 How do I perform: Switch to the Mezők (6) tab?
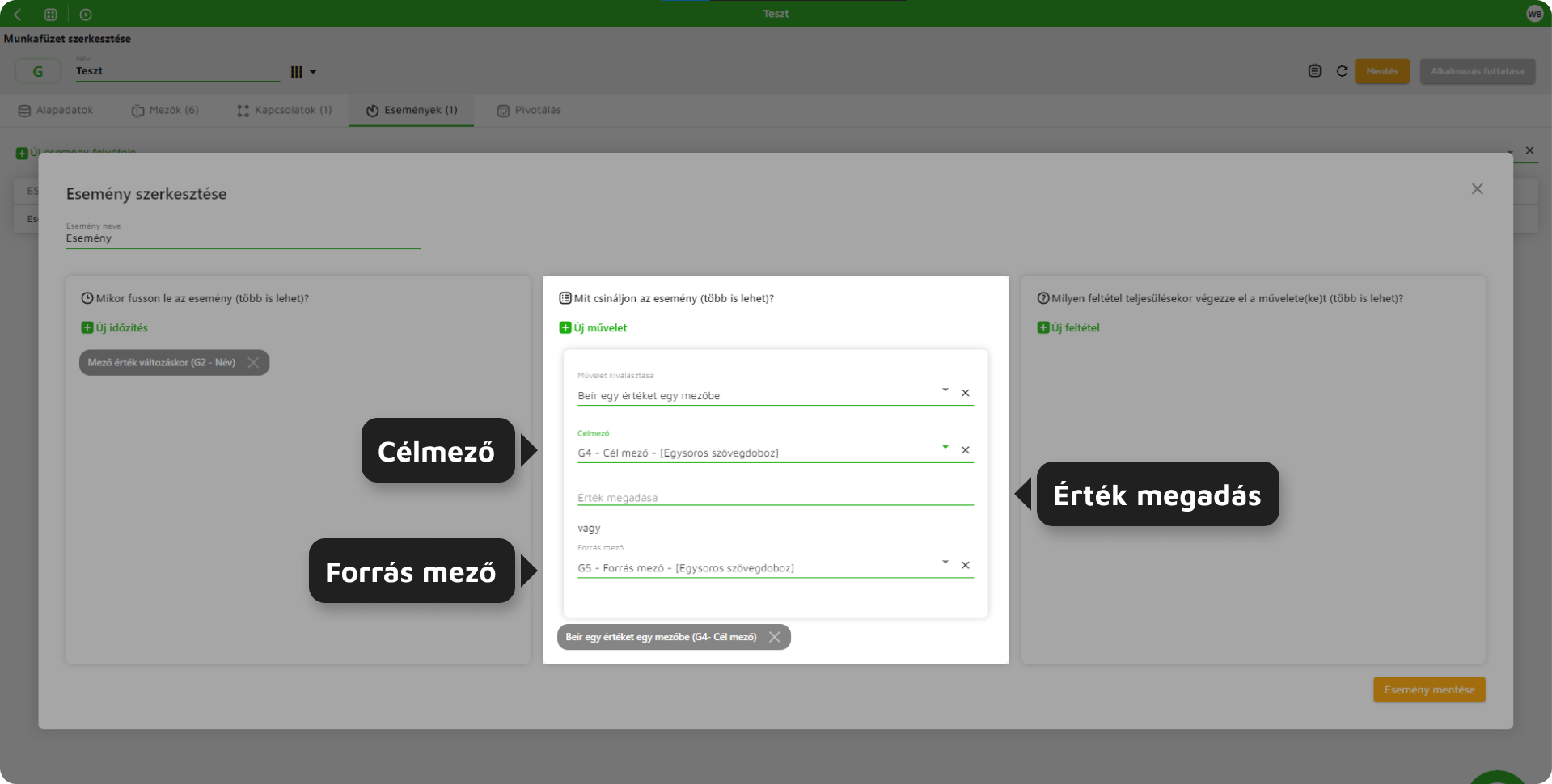(x=165, y=110)
